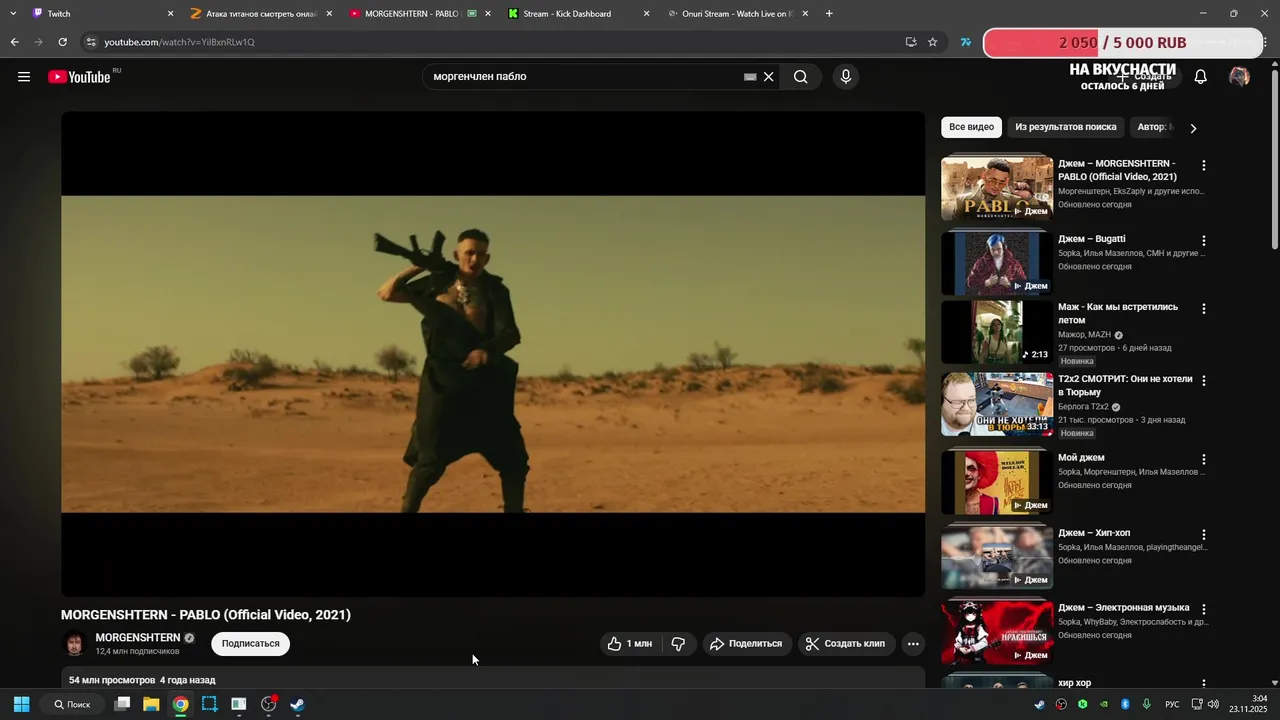This screenshot has height=720, width=1280.
Task: Open Т2х2 СМОТРИТ: Они не хотели title
Action: pyautogui.click(x=1125, y=386)
